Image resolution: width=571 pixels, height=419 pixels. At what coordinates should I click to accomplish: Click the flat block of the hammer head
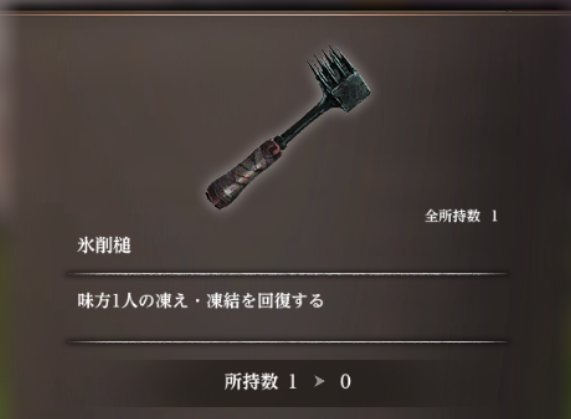pyautogui.click(x=351, y=92)
